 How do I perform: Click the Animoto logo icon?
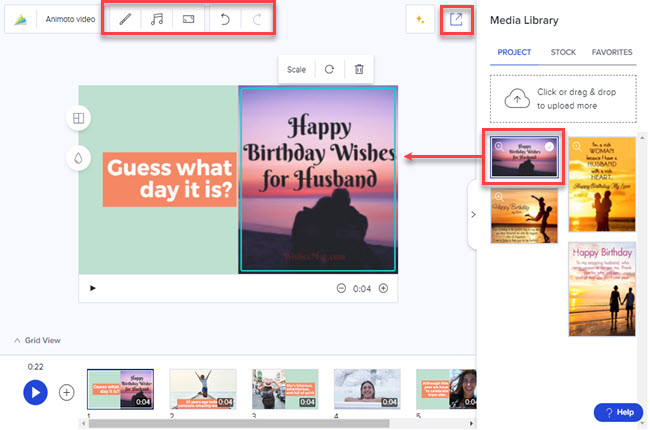pos(20,19)
